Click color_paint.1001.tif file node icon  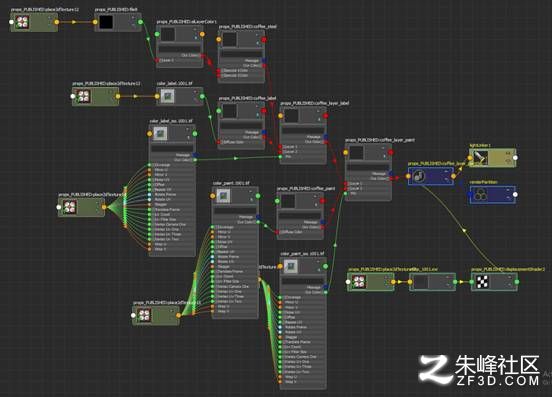[223, 196]
